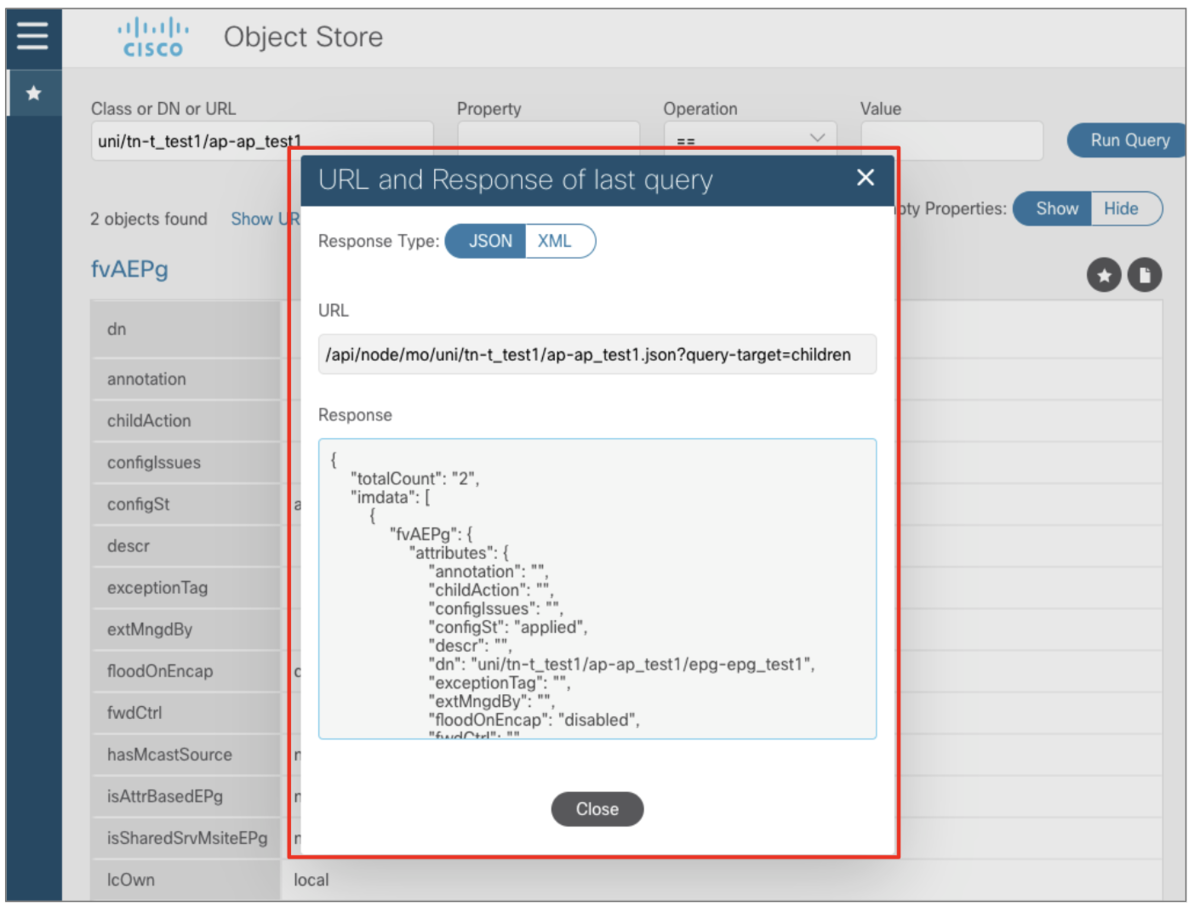The height and width of the screenshot is (912, 1200).
Task: Click the URL field in the dialog
Action: 597,354
